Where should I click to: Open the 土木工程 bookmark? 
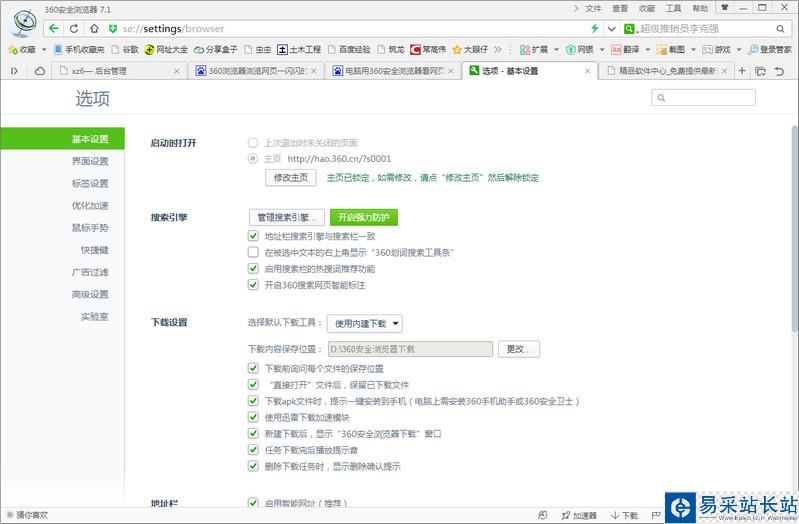pyautogui.click(x=299, y=49)
